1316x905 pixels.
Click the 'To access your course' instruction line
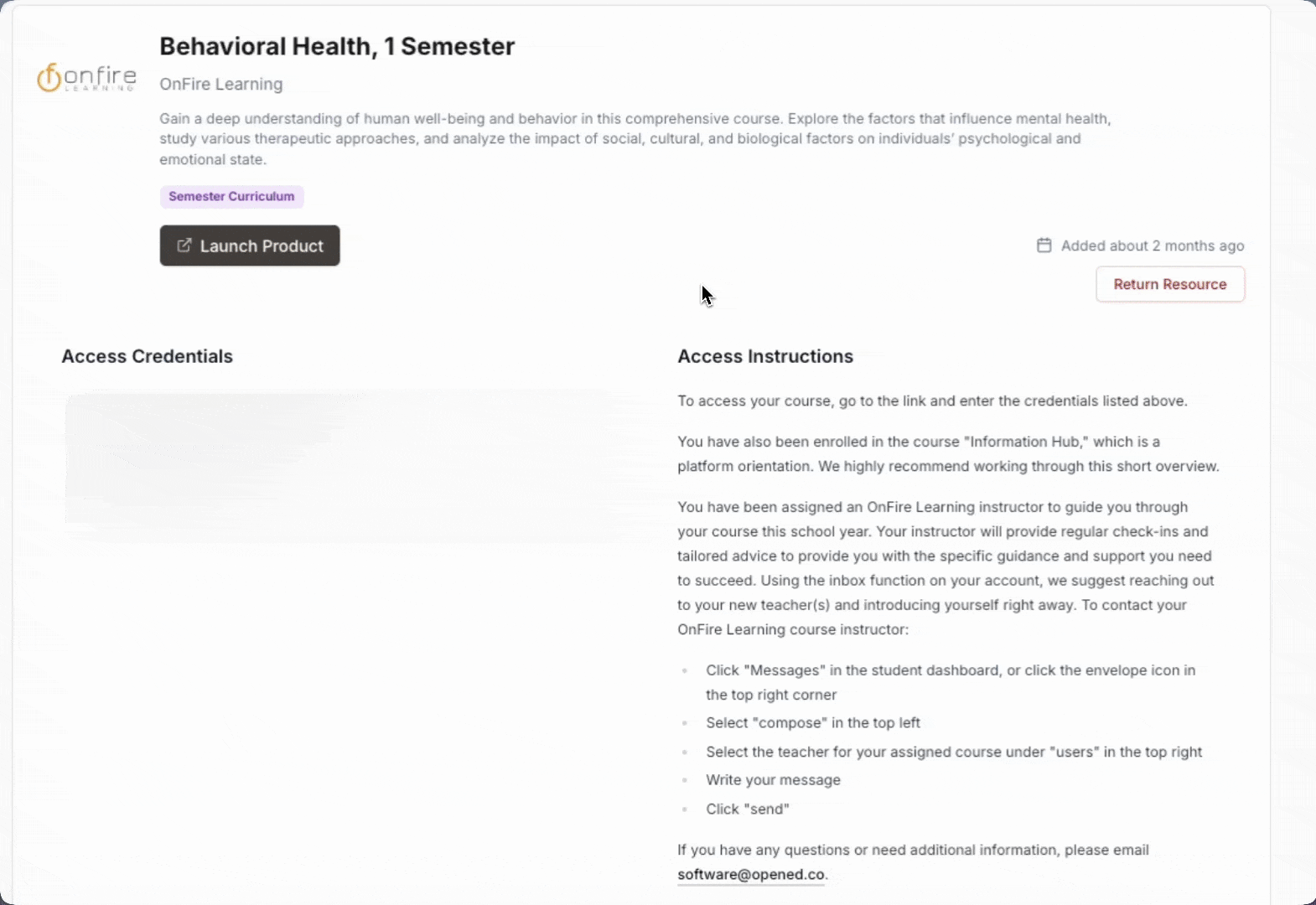point(932,401)
